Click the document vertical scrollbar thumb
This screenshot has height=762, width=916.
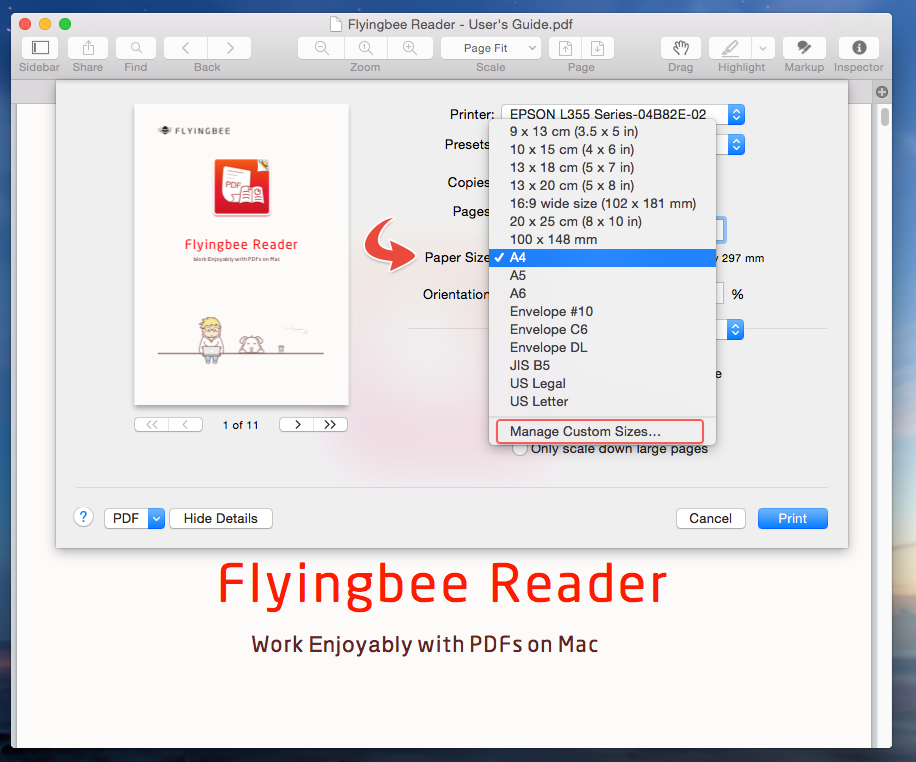point(885,117)
